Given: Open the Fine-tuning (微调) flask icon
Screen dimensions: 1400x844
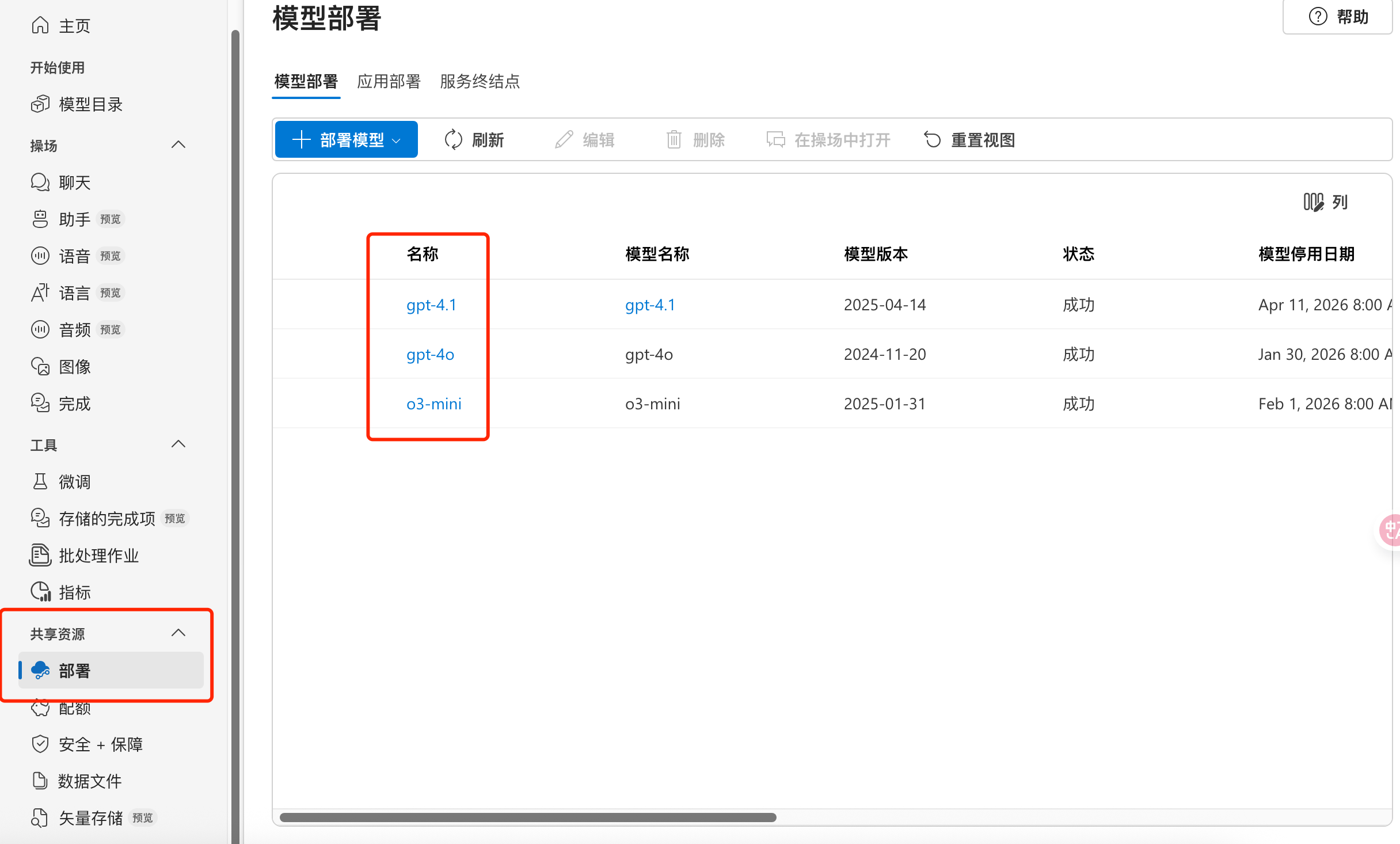Looking at the screenshot, I should (40, 482).
